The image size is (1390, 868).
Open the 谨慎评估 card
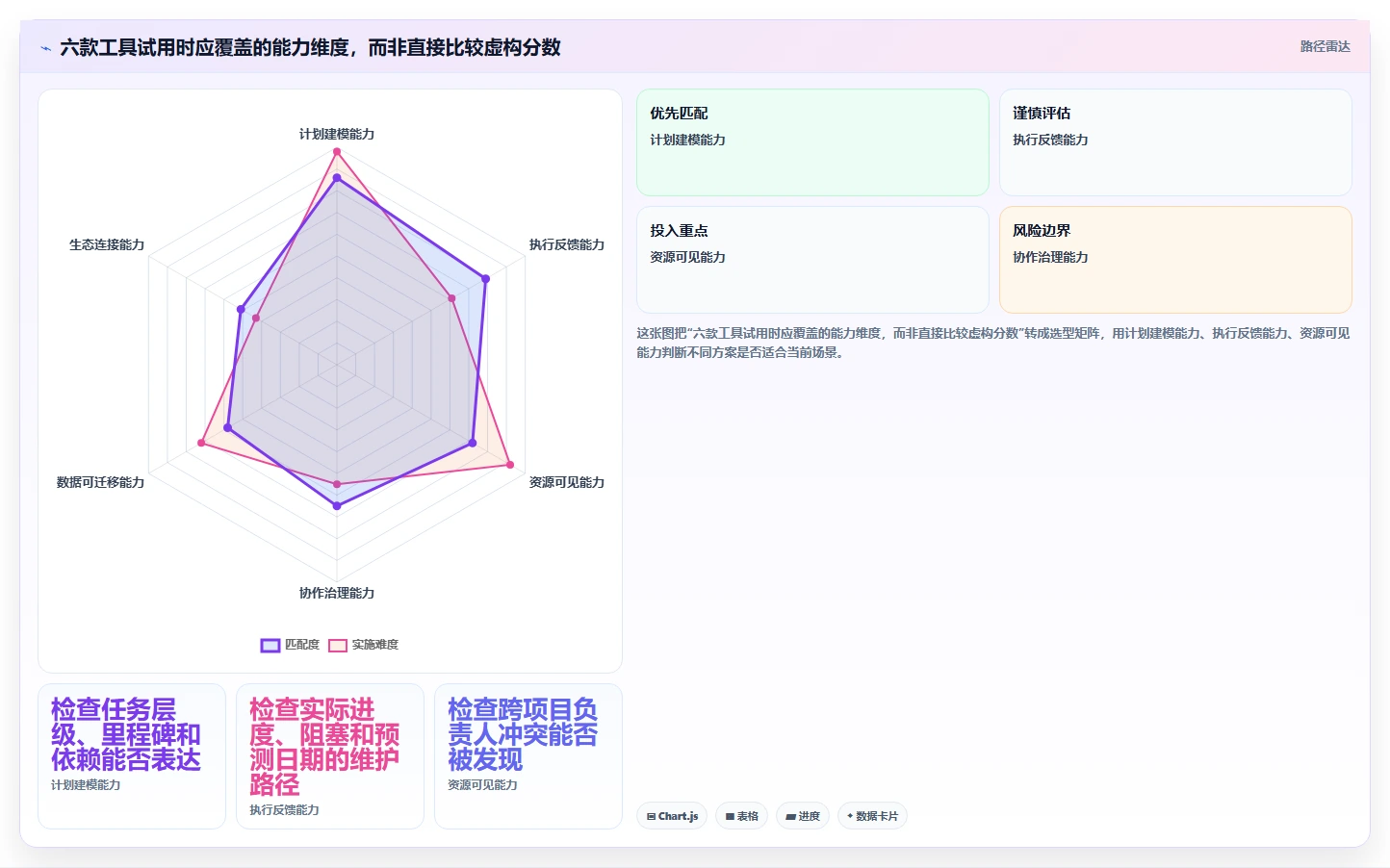[1175, 142]
